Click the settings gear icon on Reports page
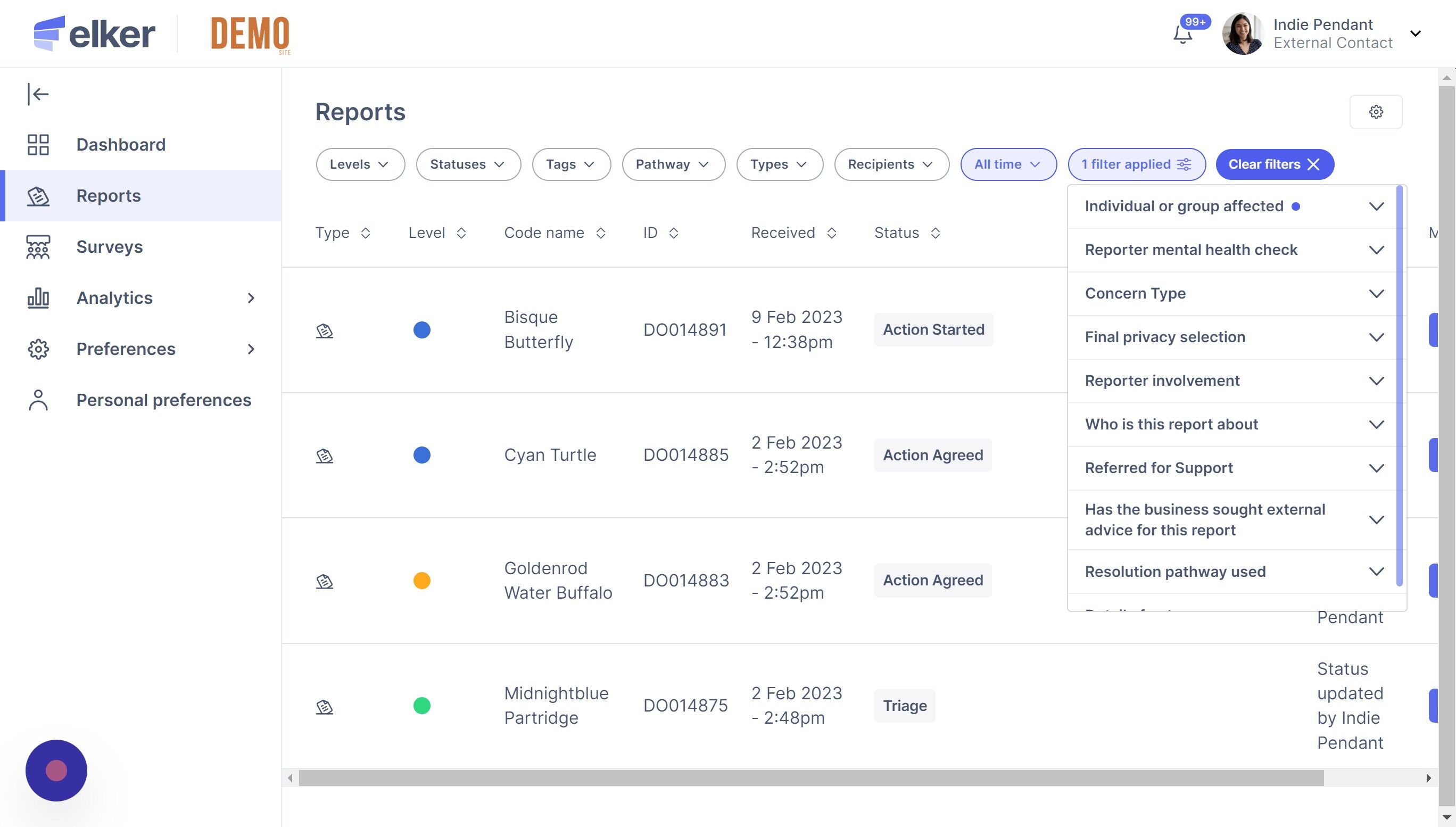 pyautogui.click(x=1375, y=112)
